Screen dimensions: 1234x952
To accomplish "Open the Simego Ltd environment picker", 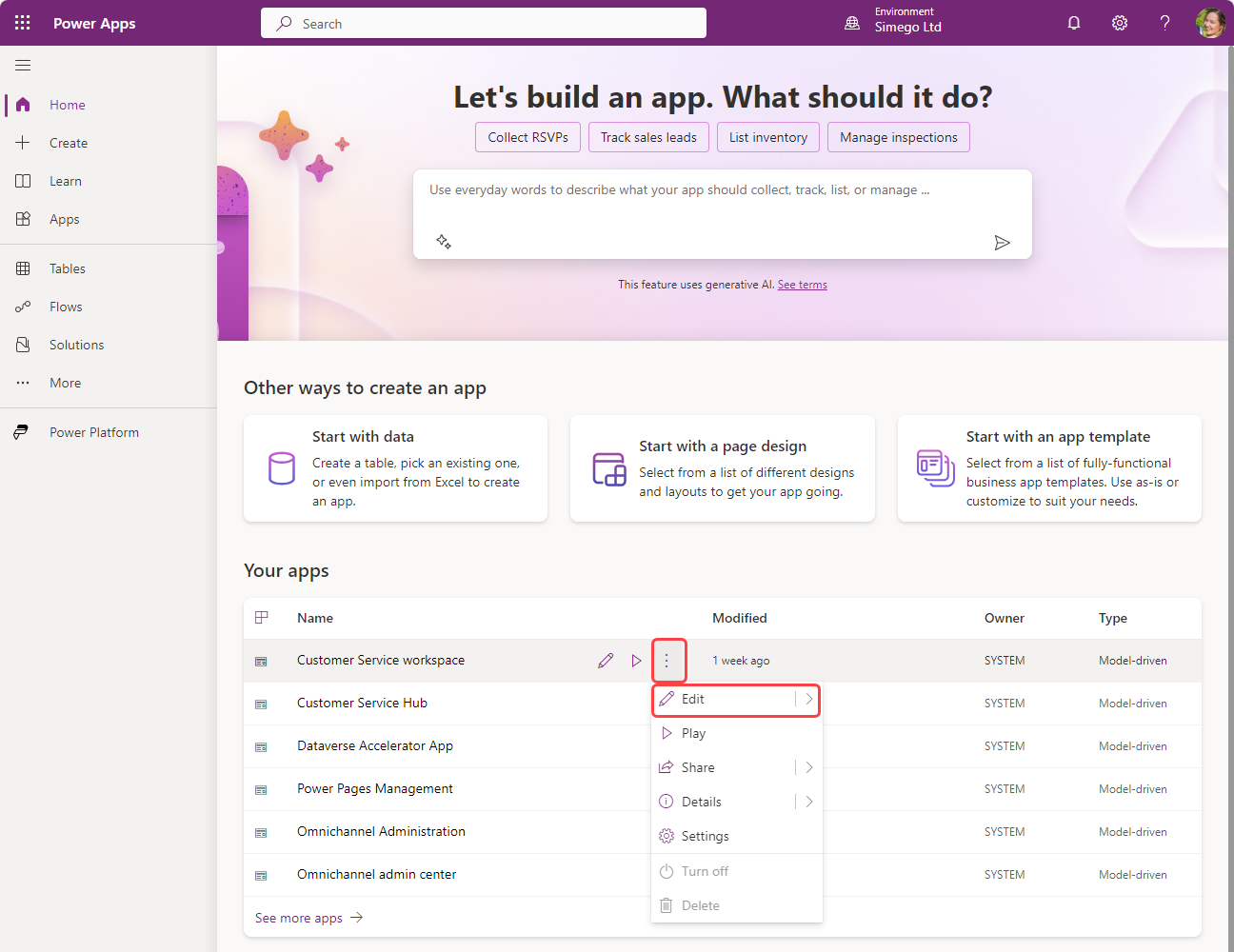I will coord(893,20).
